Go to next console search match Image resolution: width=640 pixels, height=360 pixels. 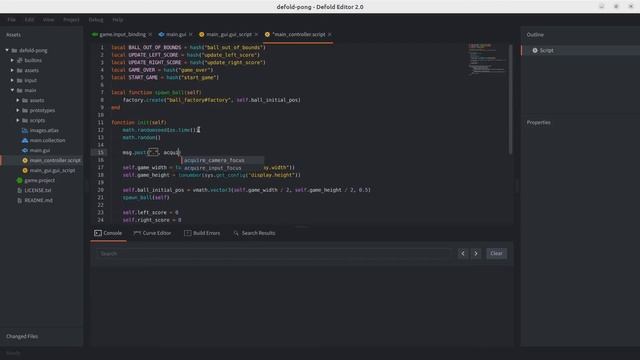[x=476, y=253]
